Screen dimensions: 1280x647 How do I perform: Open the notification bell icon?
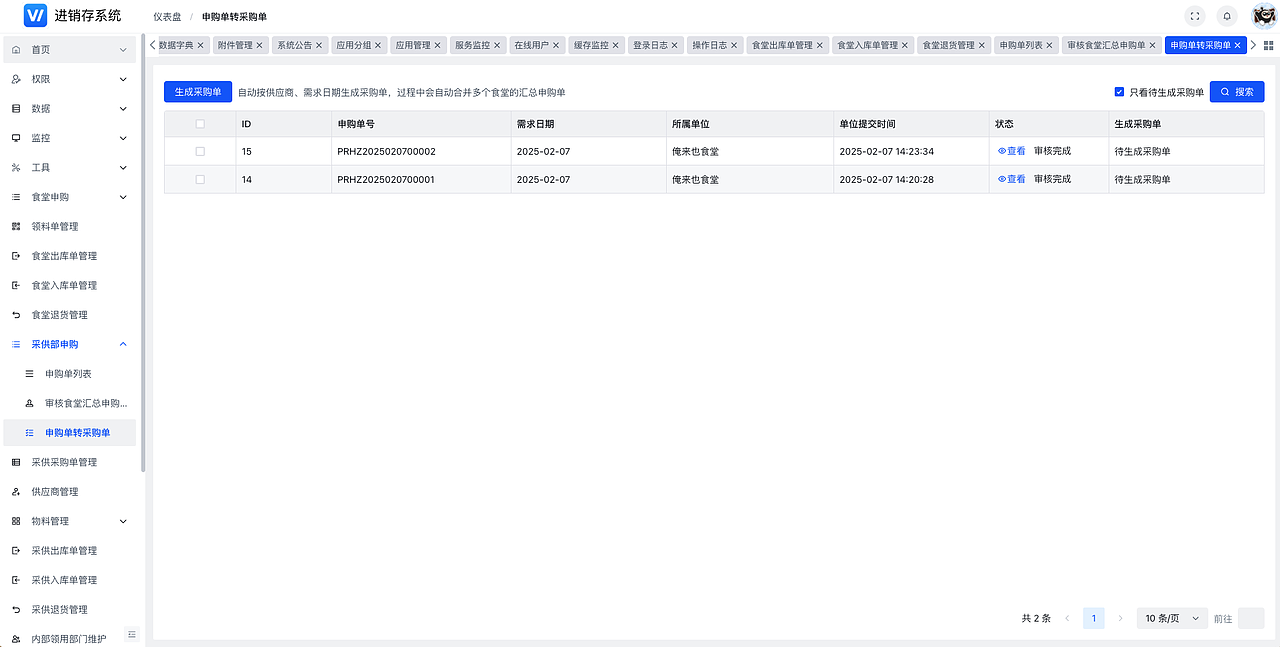click(x=1227, y=16)
